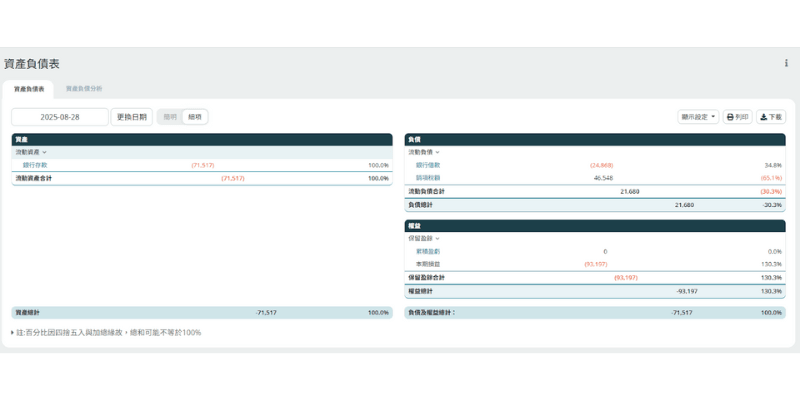Open the 銷項稅額 account link
Screen dimensions: 800x400
click(x=428, y=177)
